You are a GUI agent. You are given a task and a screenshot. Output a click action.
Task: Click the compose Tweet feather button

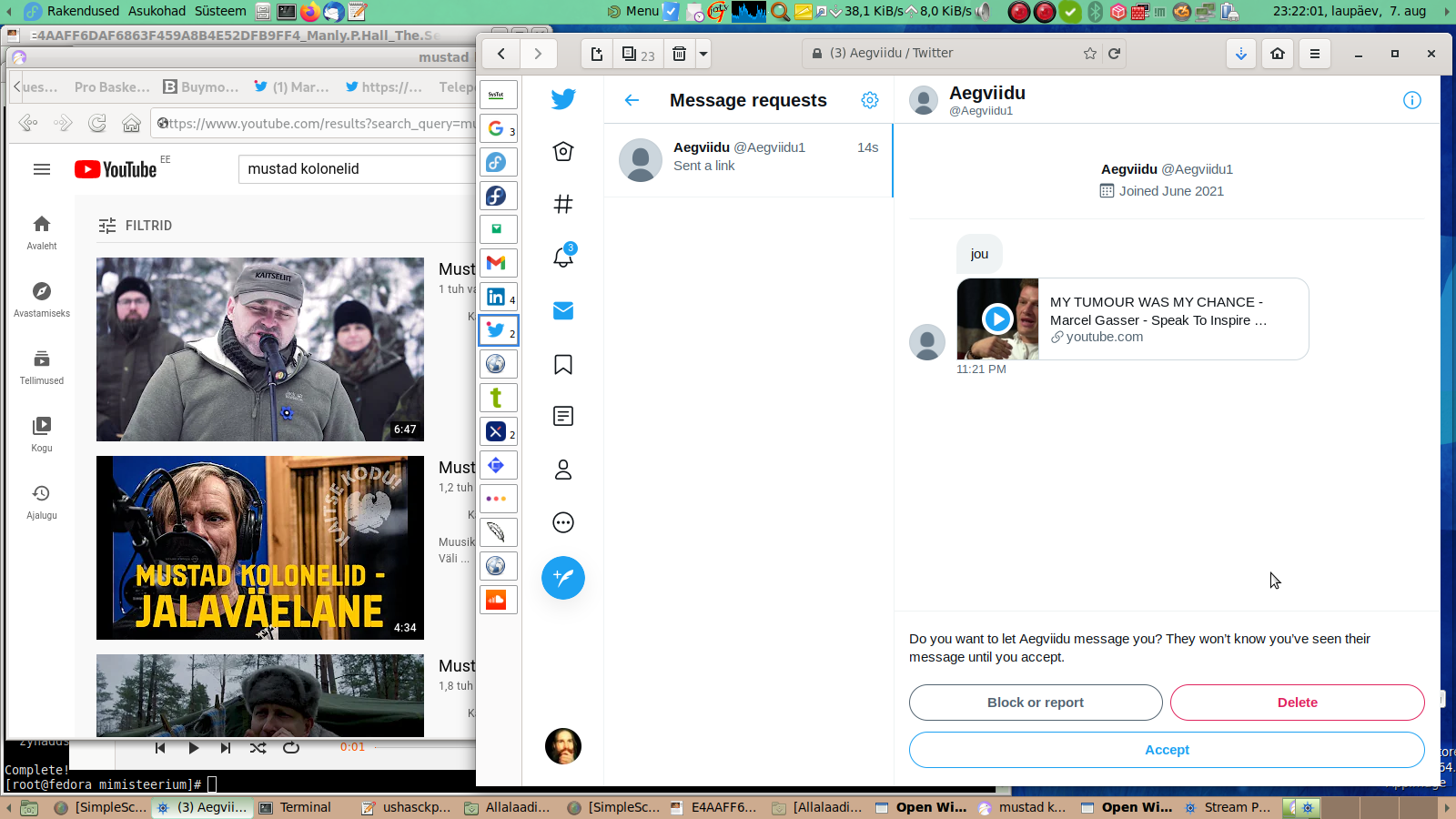tap(563, 578)
